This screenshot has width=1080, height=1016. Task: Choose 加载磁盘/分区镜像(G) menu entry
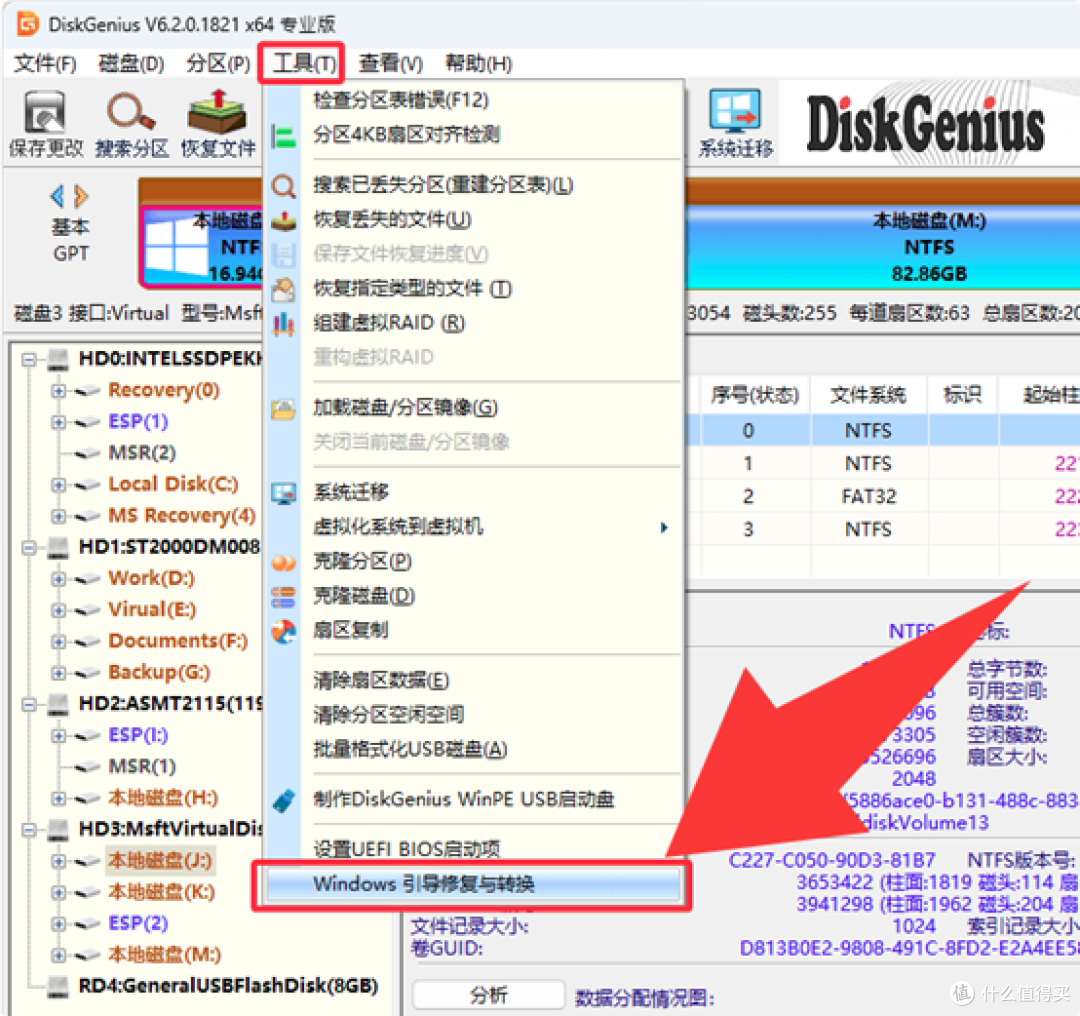click(x=405, y=407)
